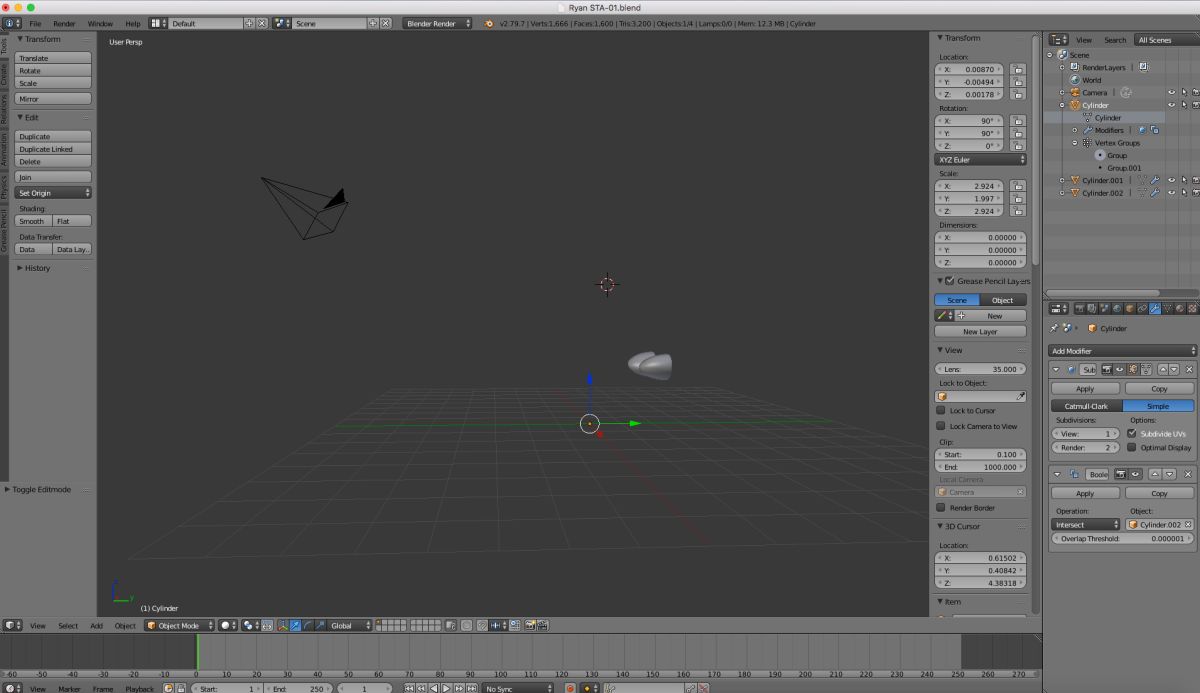1200x693 pixels.
Task: Toggle visibility eye for Cylinder.002
Action: (1171, 193)
